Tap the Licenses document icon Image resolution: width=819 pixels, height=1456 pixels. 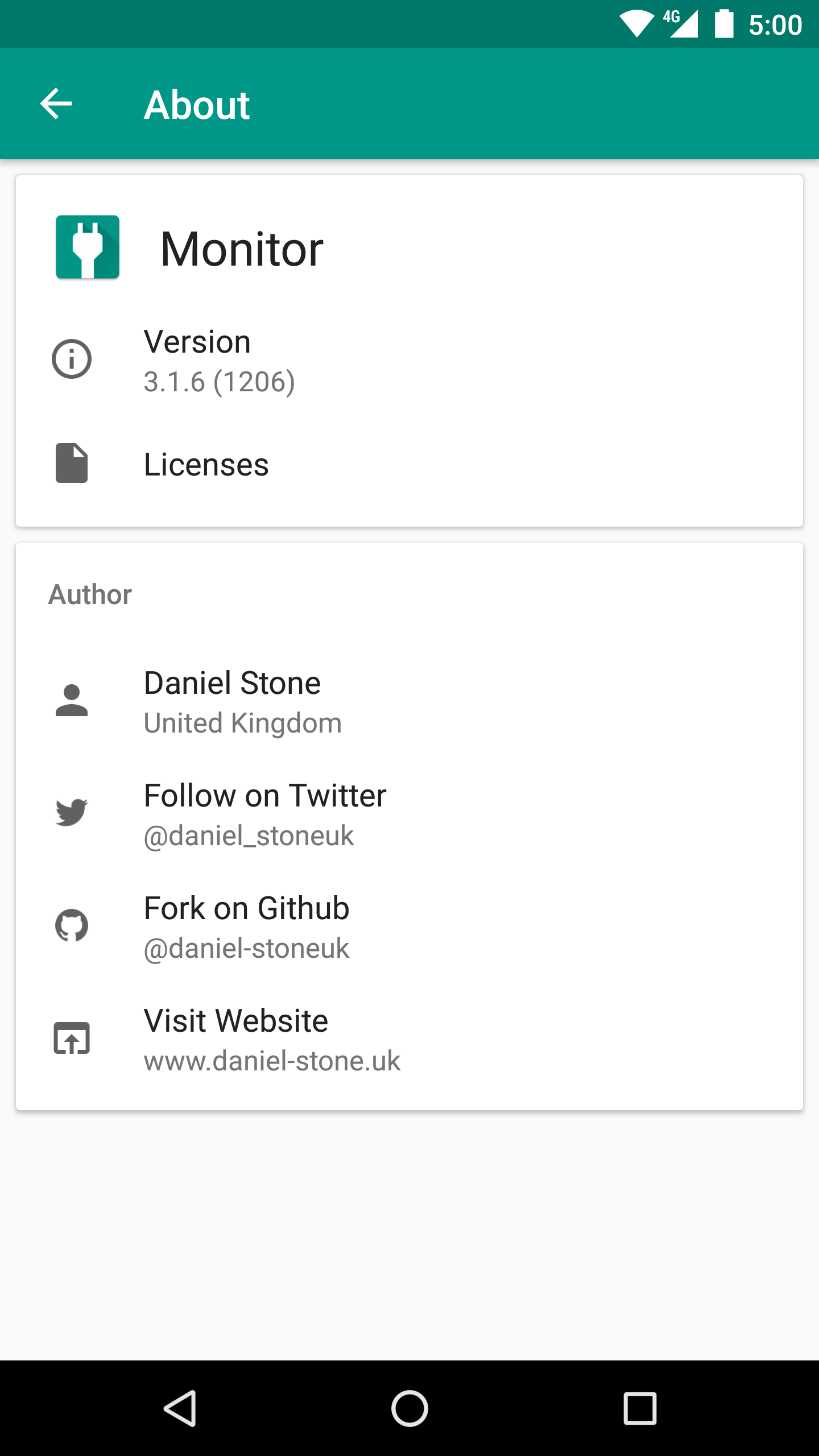coord(72,463)
